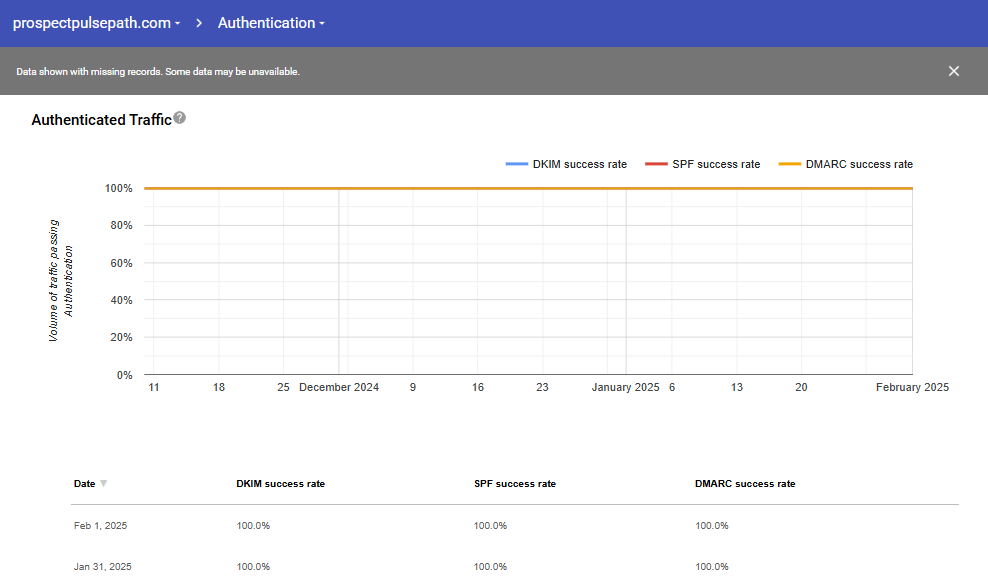Click the January 2025 marker on chart axis
This screenshot has width=988, height=582.
coord(625,387)
